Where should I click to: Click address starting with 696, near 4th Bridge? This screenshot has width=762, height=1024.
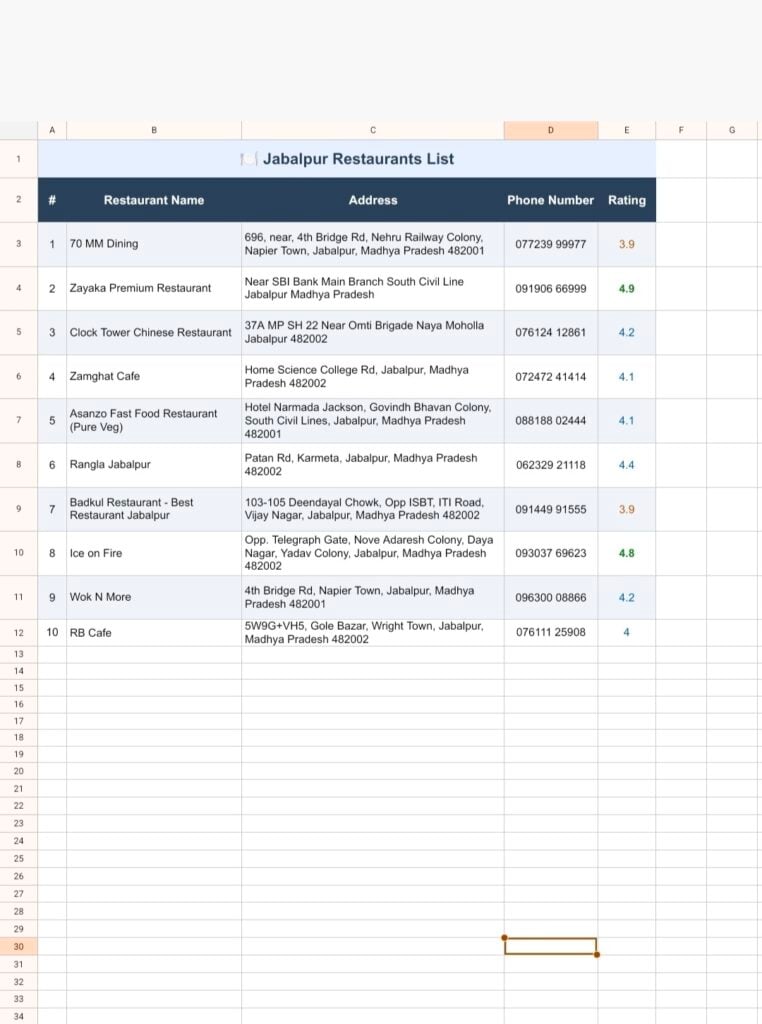click(x=373, y=244)
